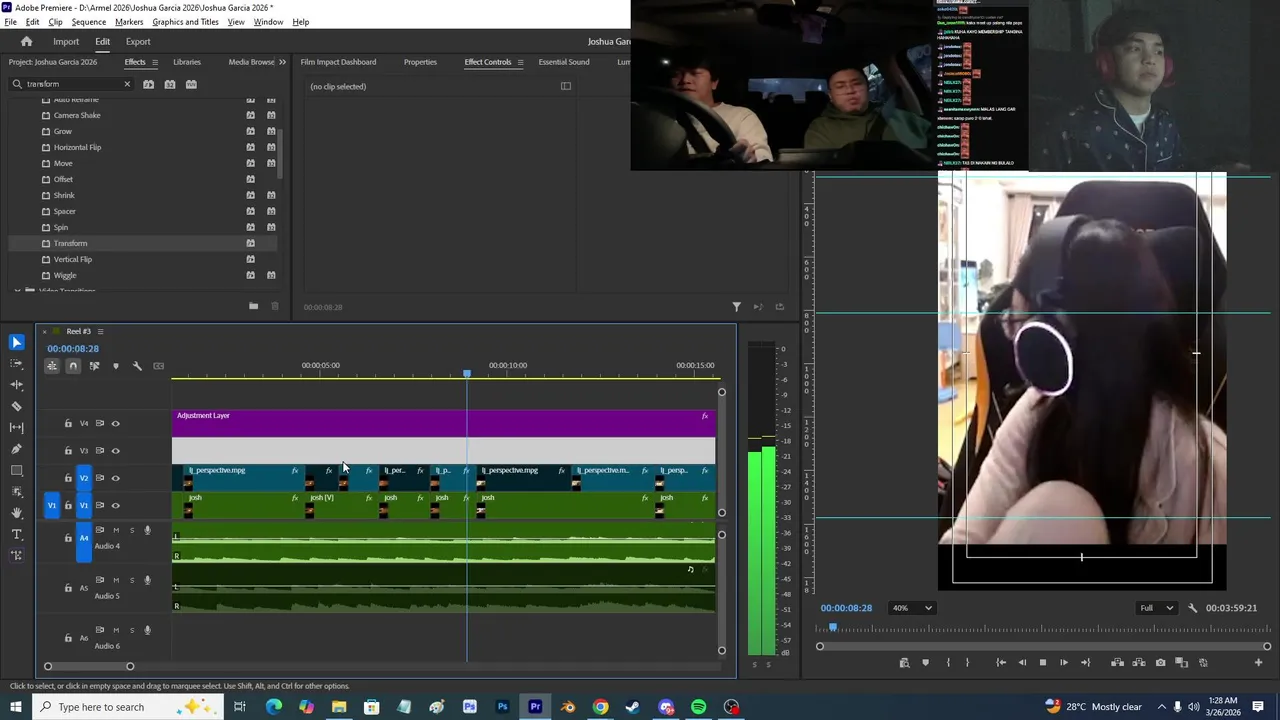The height and width of the screenshot is (720, 1280).
Task: Open the Graphics and Titles menu
Action: 185,22
